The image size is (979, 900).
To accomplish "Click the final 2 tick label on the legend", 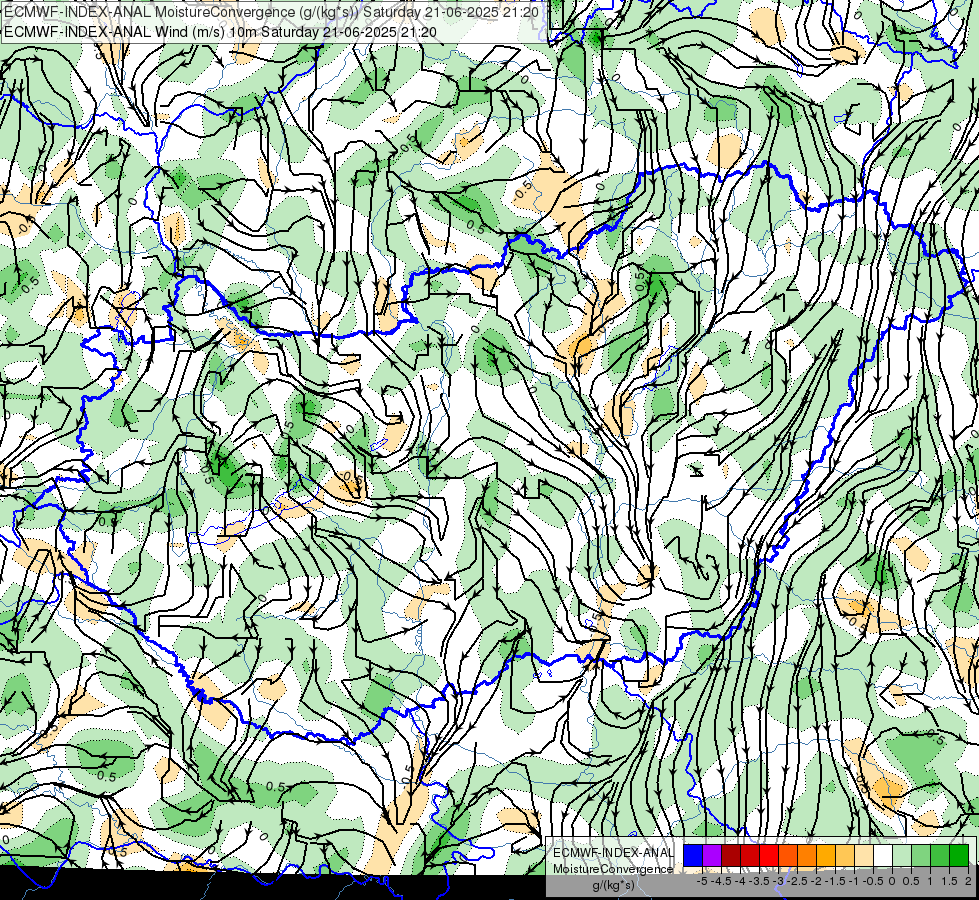I will tap(968, 881).
